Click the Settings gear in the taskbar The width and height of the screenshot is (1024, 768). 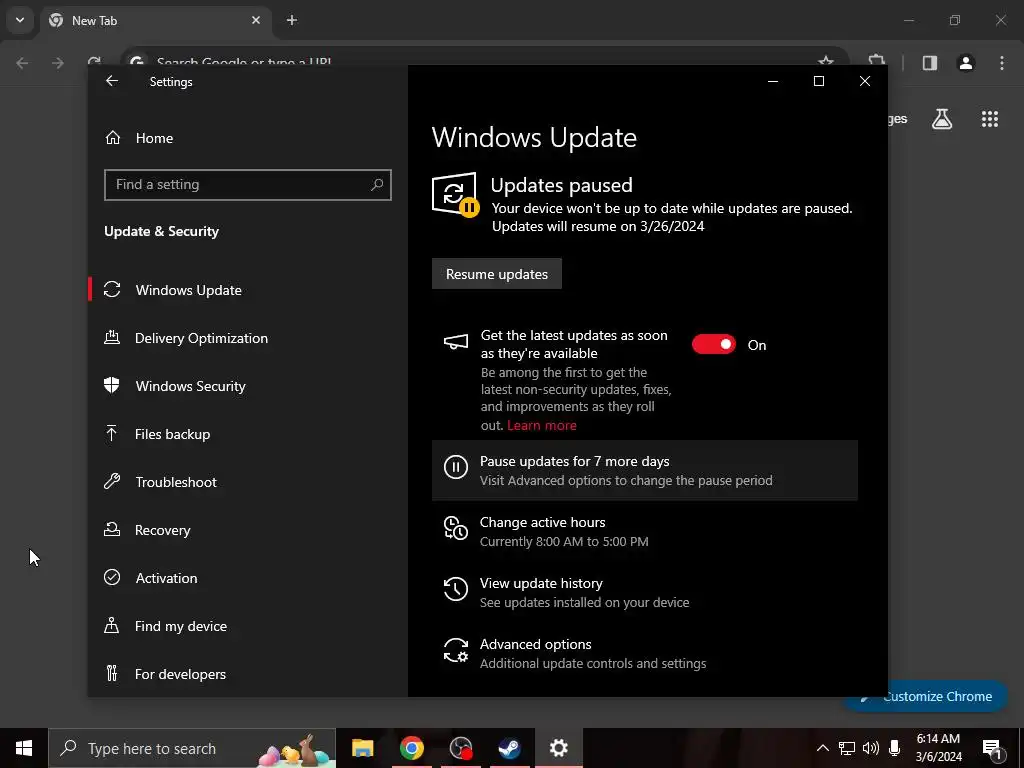coord(558,748)
